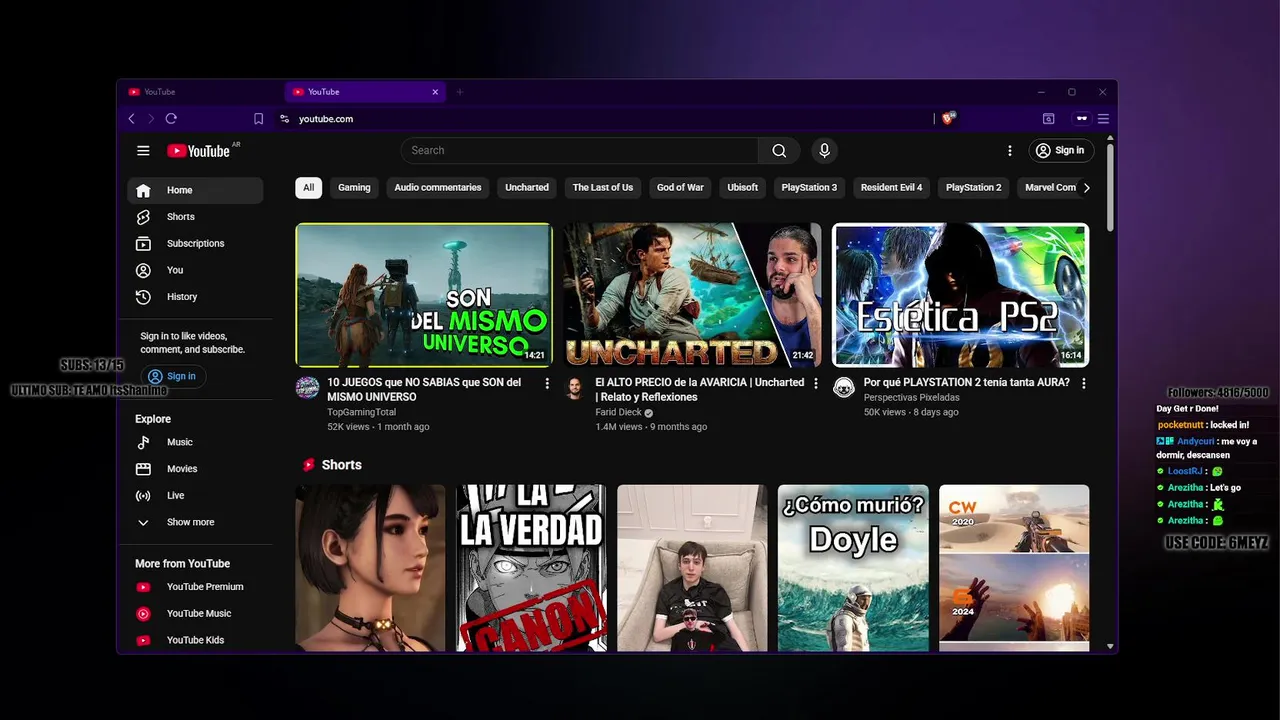
Task: Open YouTube Kids link
Action: 195,640
